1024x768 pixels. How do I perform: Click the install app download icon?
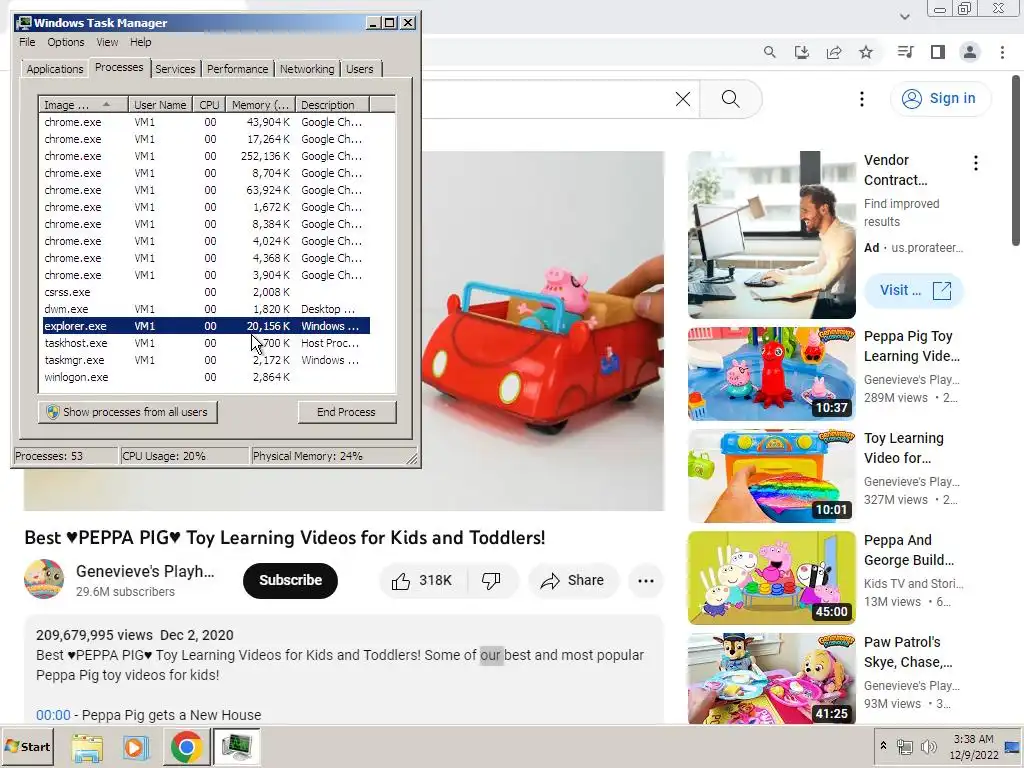[x=801, y=52]
